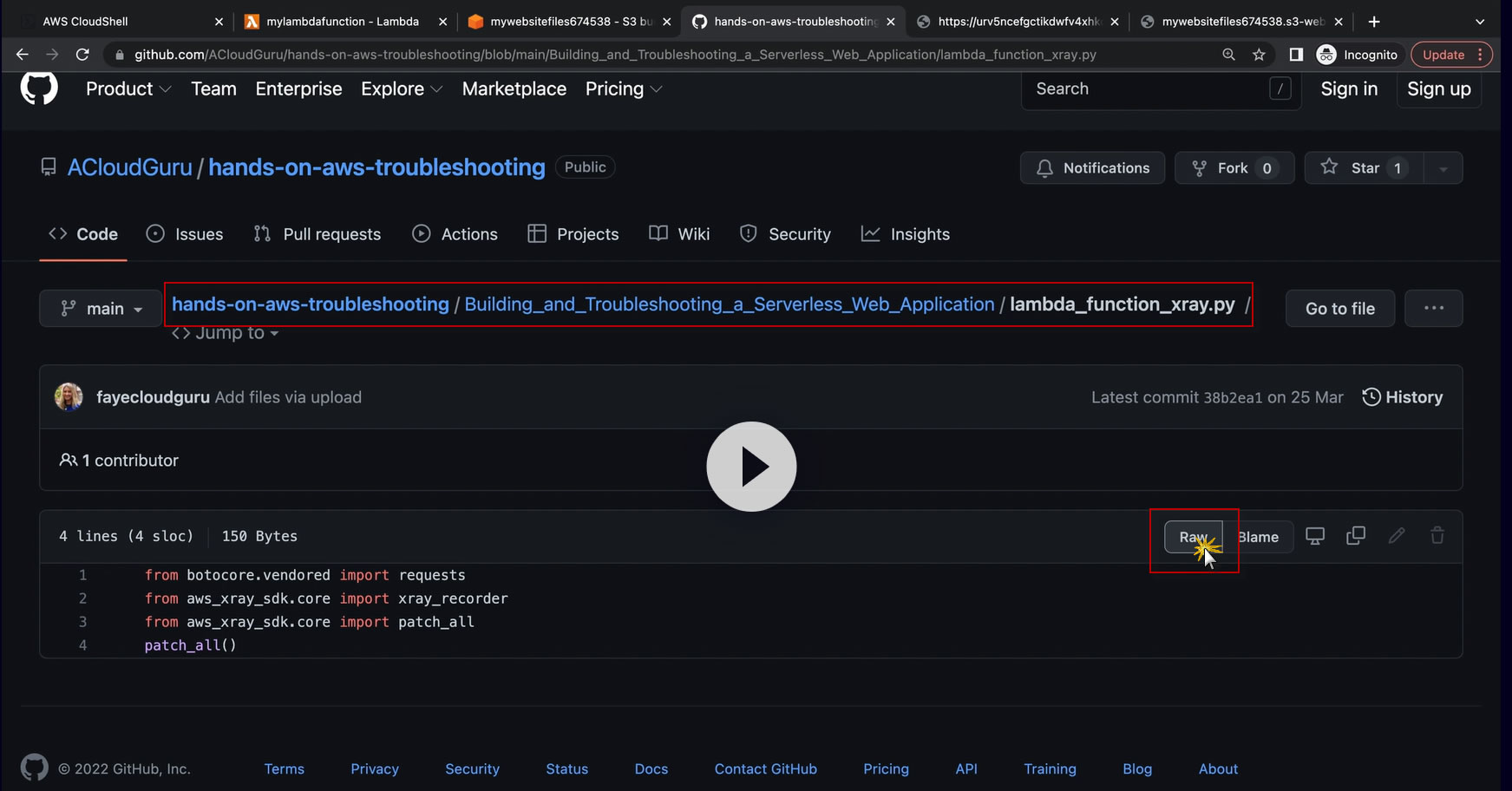This screenshot has height=791, width=1512.
Task: Click the trash delete file icon
Action: (x=1437, y=536)
